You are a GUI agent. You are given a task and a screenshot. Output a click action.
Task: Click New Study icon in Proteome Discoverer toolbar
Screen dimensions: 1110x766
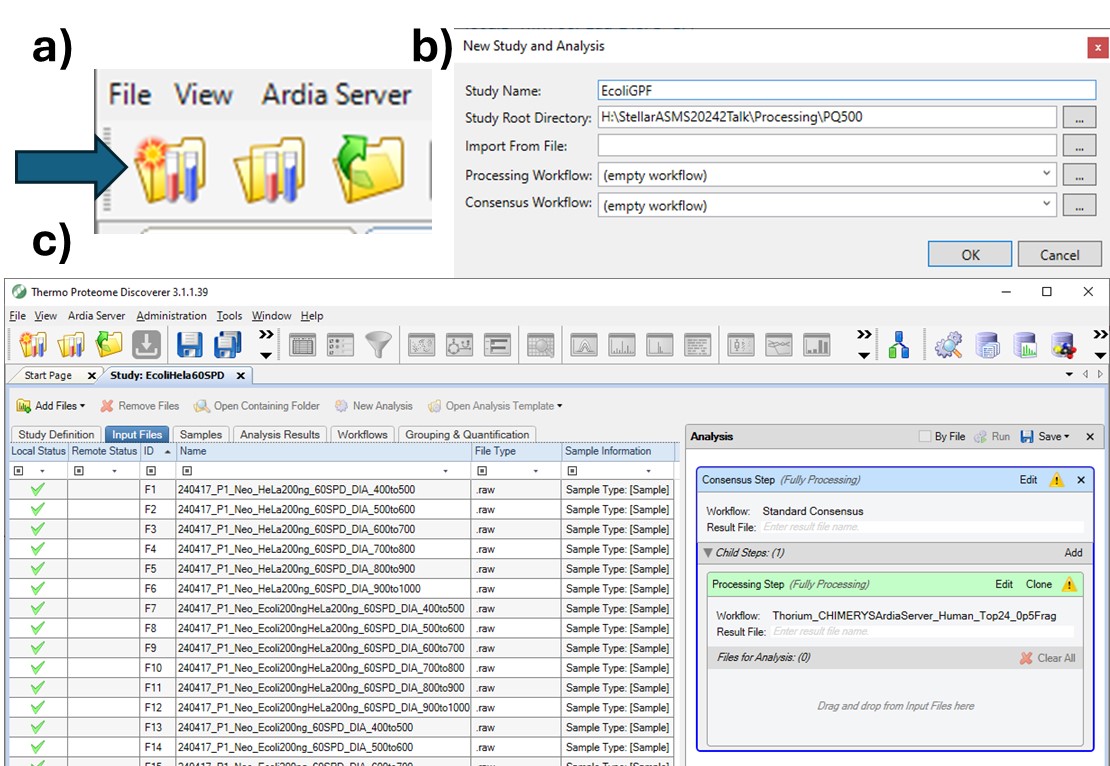pos(33,345)
